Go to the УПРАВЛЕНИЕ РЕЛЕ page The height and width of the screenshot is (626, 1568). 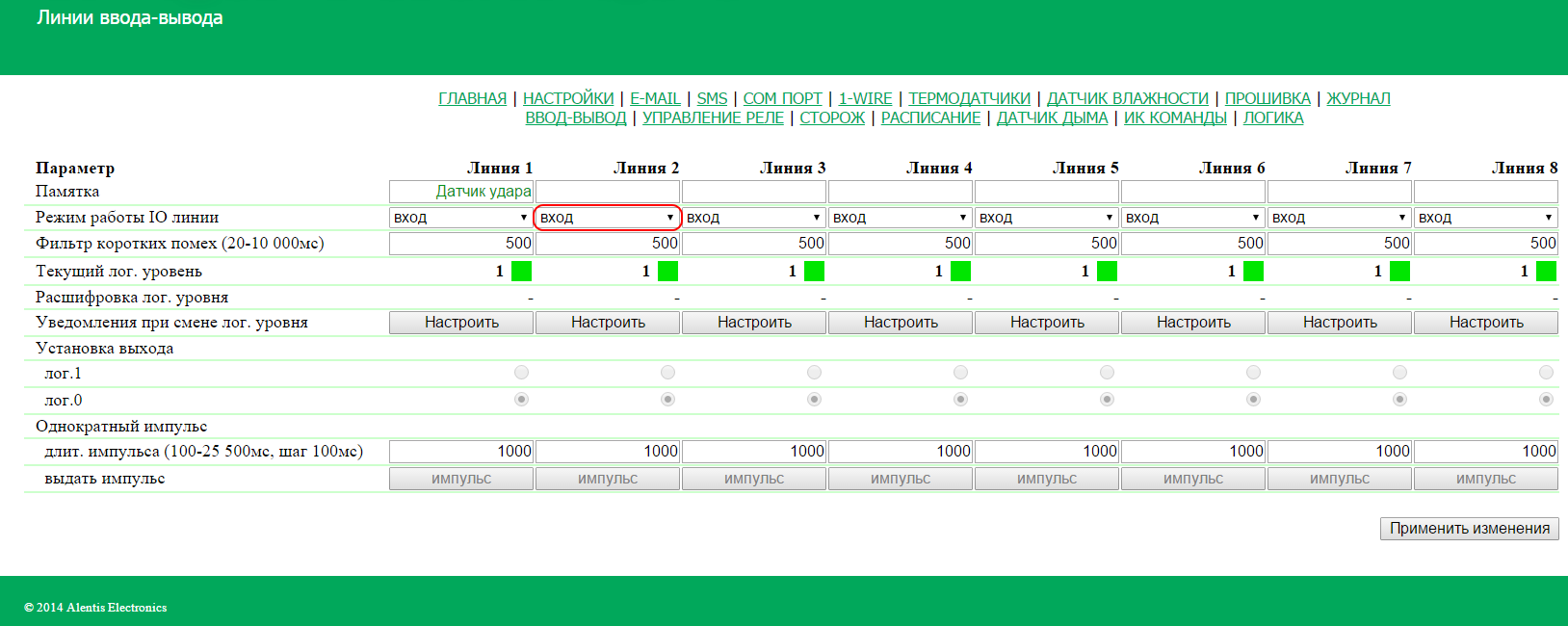[713, 117]
